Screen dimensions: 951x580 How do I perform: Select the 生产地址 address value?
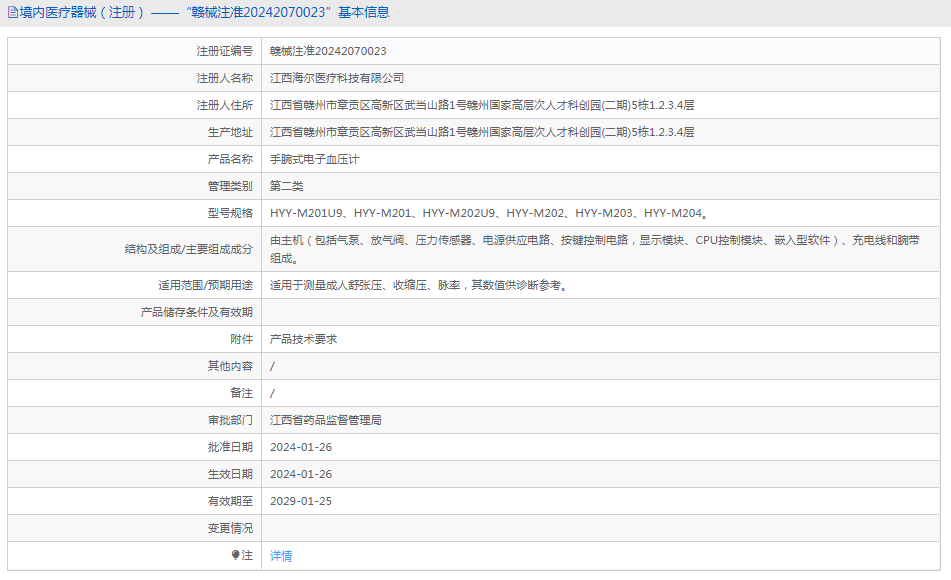482,132
